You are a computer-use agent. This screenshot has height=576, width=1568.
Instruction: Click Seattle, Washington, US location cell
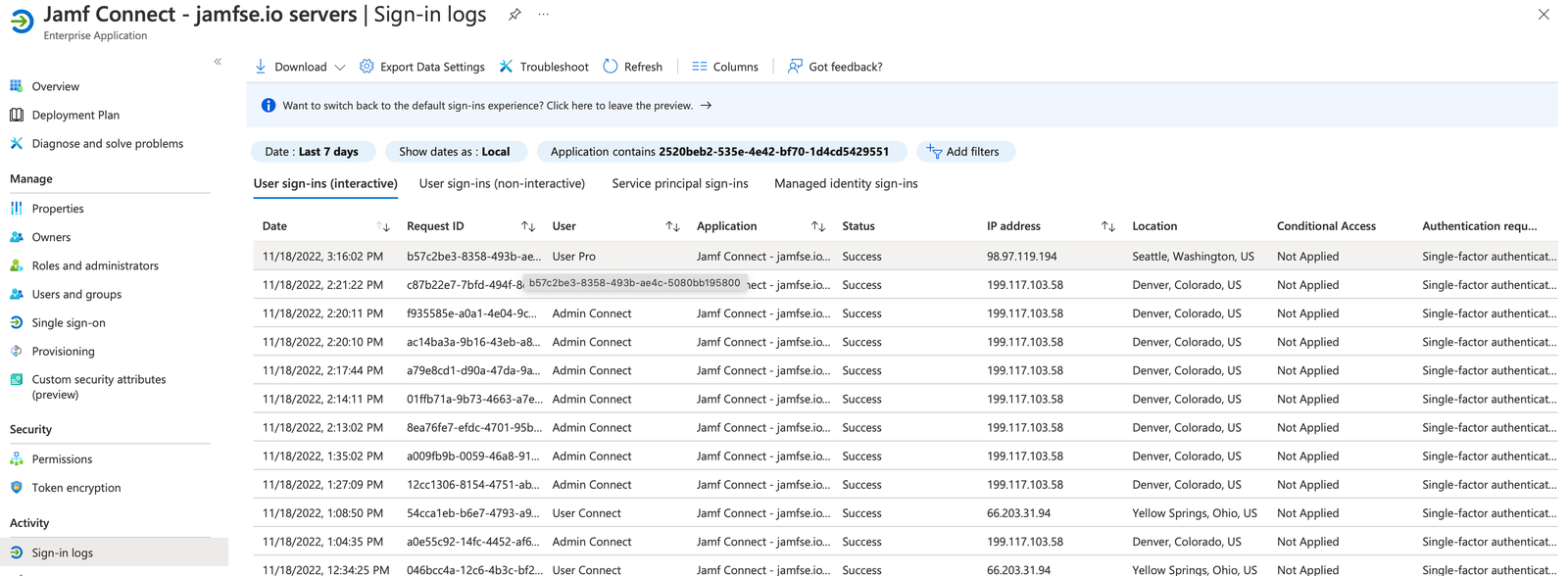[1193, 257]
